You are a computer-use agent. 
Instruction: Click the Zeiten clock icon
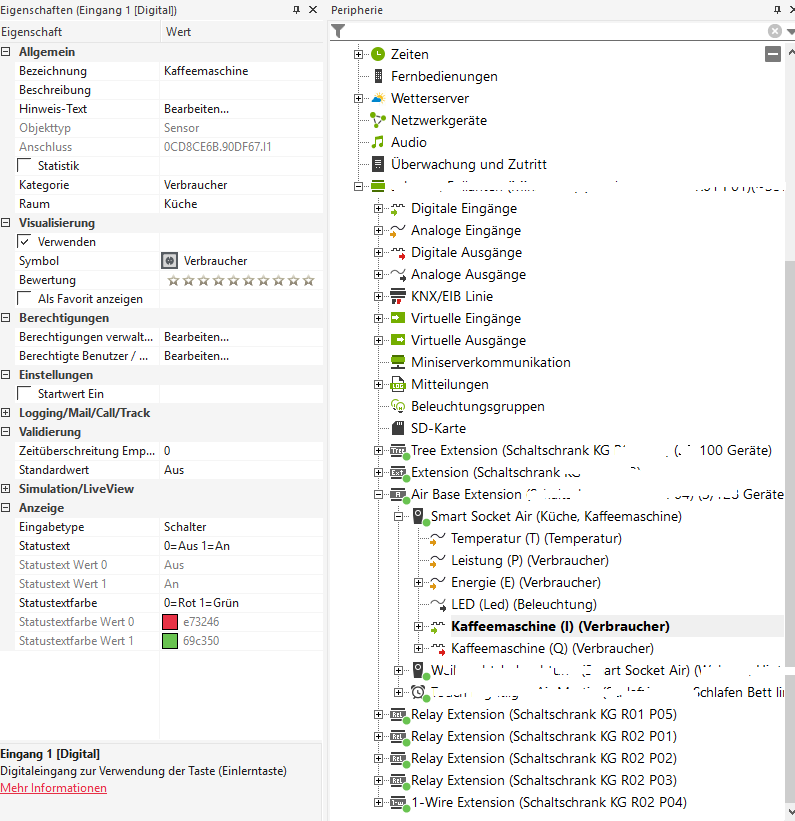click(x=378, y=54)
